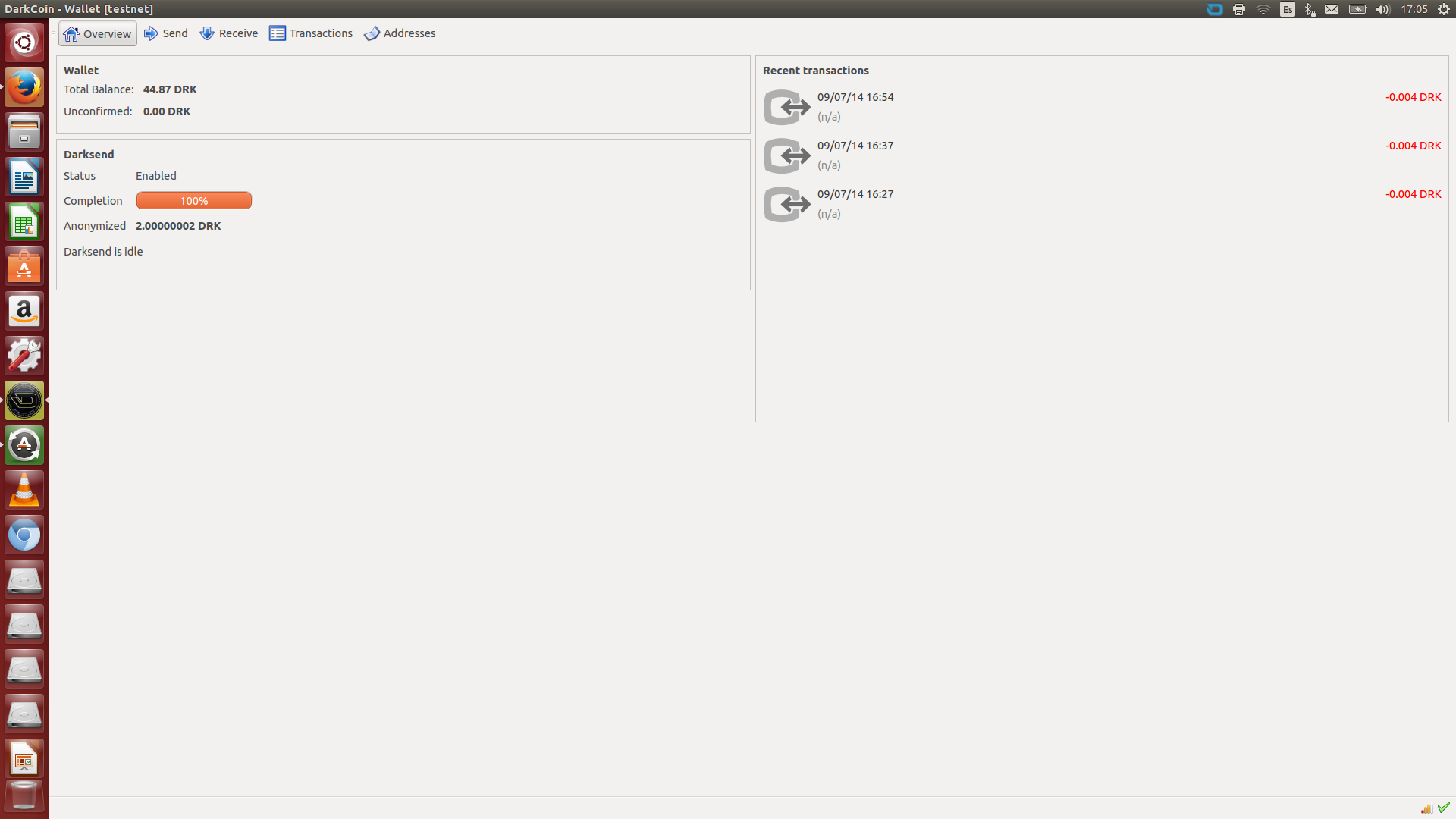Image resolution: width=1456 pixels, height=819 pixels.
Task: Open System Settings from launcher
Action: click(x=24, y=356)
